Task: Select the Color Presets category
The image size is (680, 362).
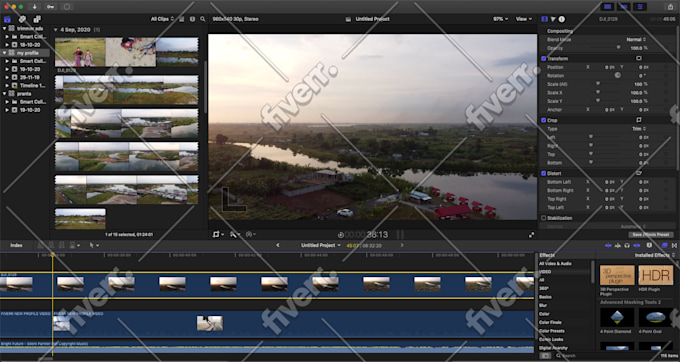Action: click(x=552, y=331)
